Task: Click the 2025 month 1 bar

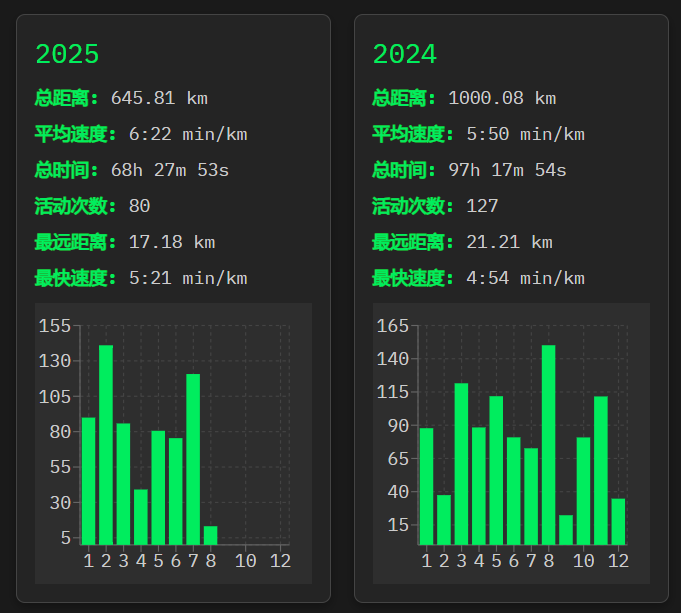Action: coord(89,481)
